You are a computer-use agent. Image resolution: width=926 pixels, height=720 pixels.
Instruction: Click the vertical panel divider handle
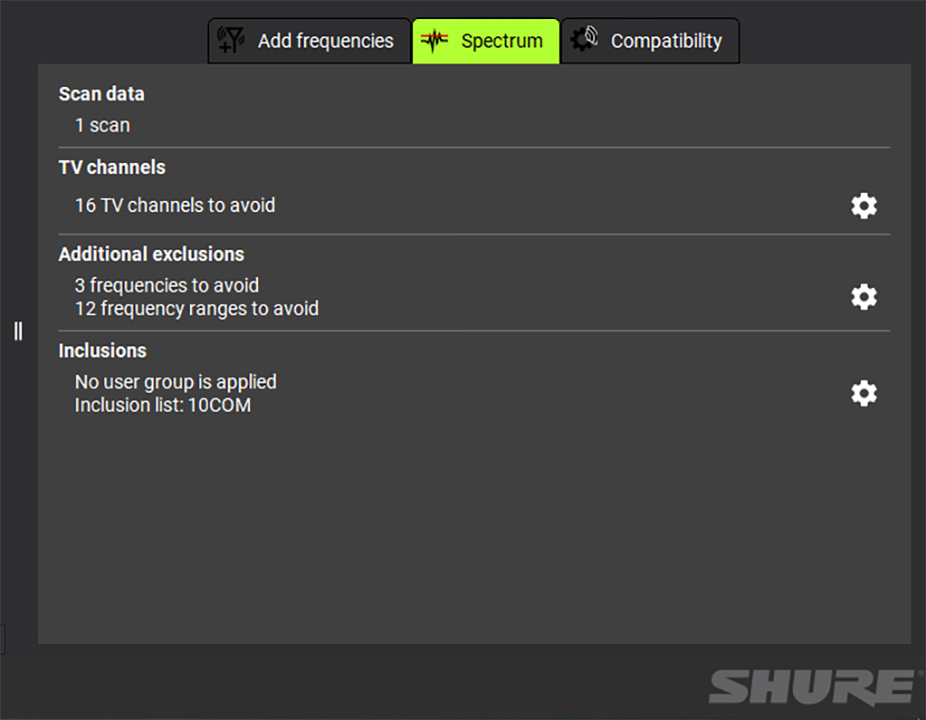18,331
